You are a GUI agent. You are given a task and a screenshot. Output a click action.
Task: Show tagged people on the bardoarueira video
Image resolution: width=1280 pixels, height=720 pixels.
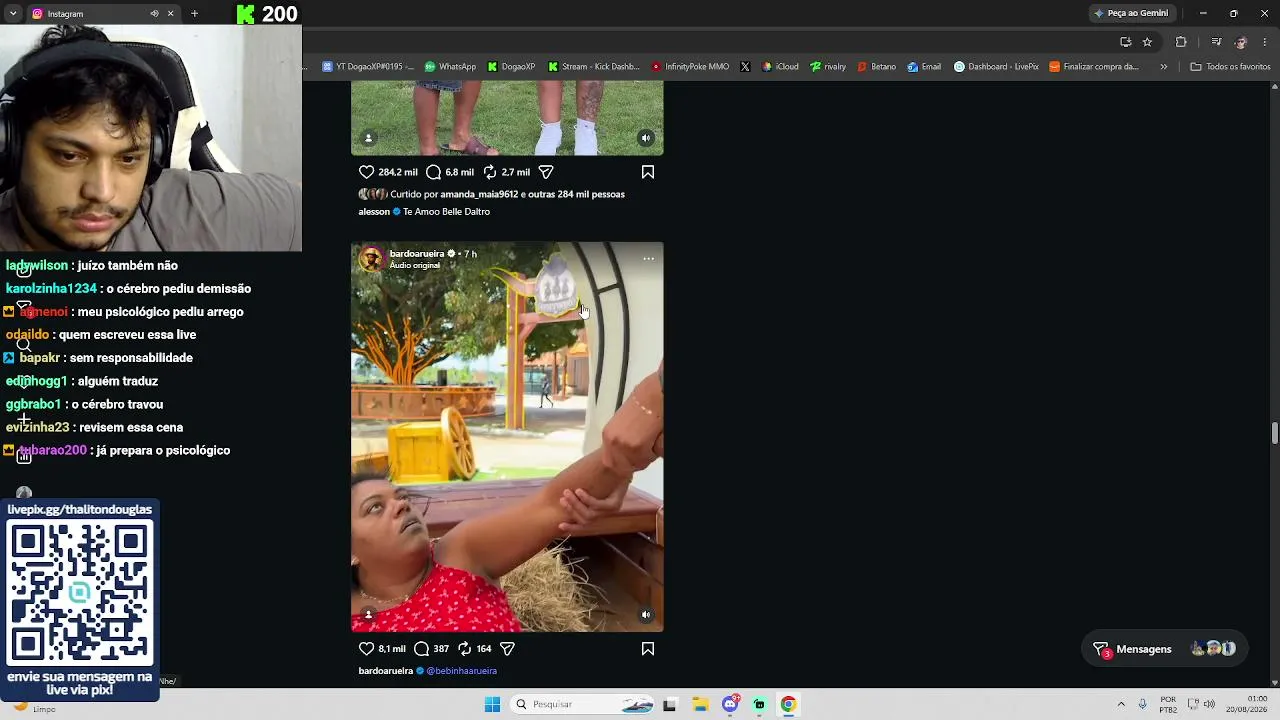click(369, 615)
